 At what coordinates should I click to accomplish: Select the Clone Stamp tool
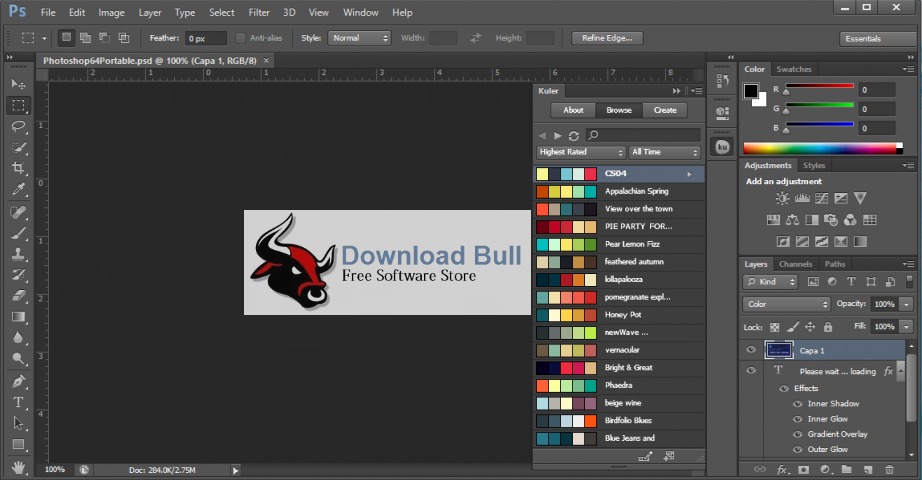18,254
